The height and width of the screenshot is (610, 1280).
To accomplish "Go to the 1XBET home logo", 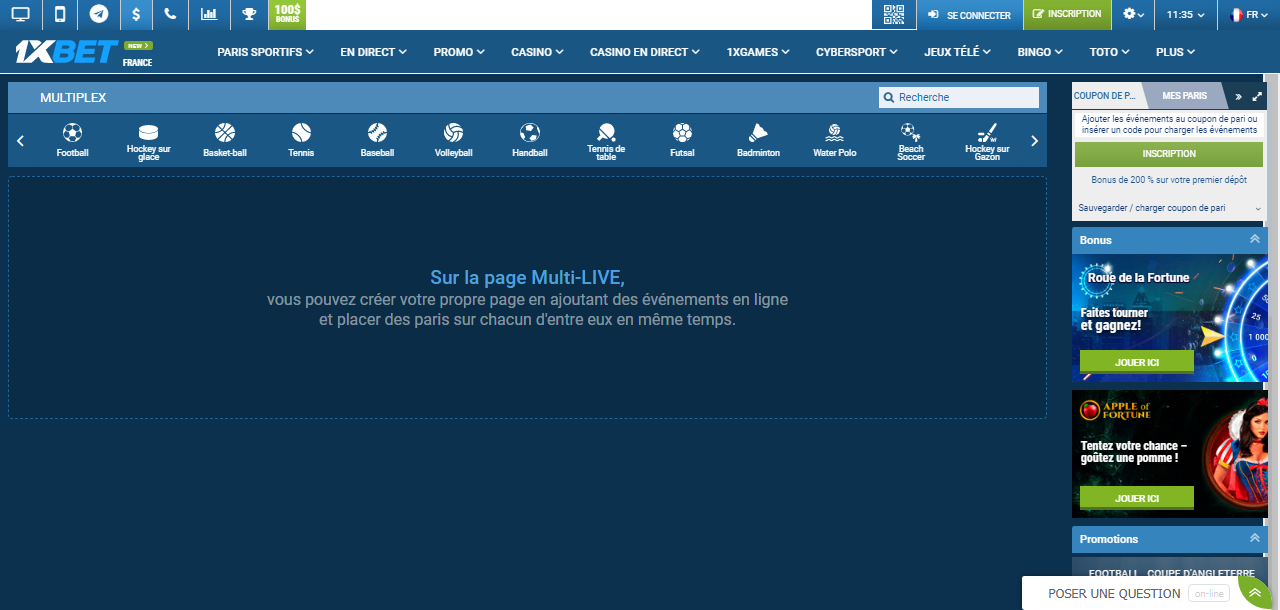I will (x=66, y=52).
